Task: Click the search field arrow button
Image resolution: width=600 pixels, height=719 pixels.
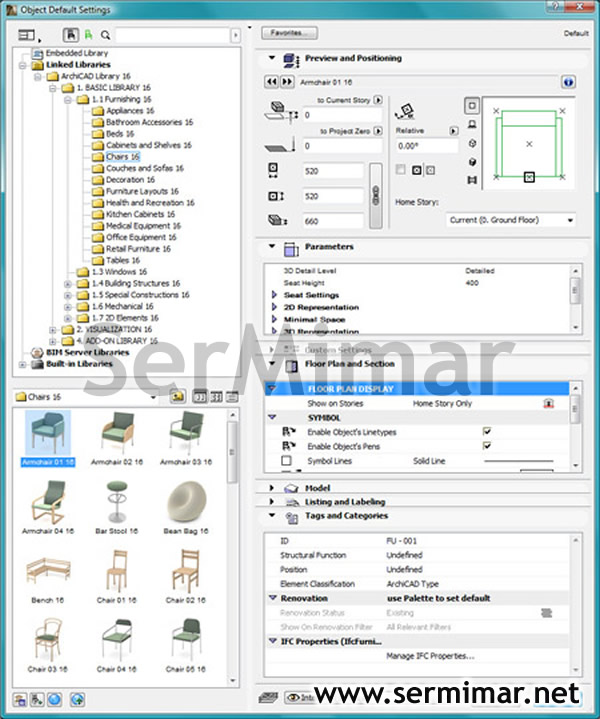Action: [x=236, y=35]
